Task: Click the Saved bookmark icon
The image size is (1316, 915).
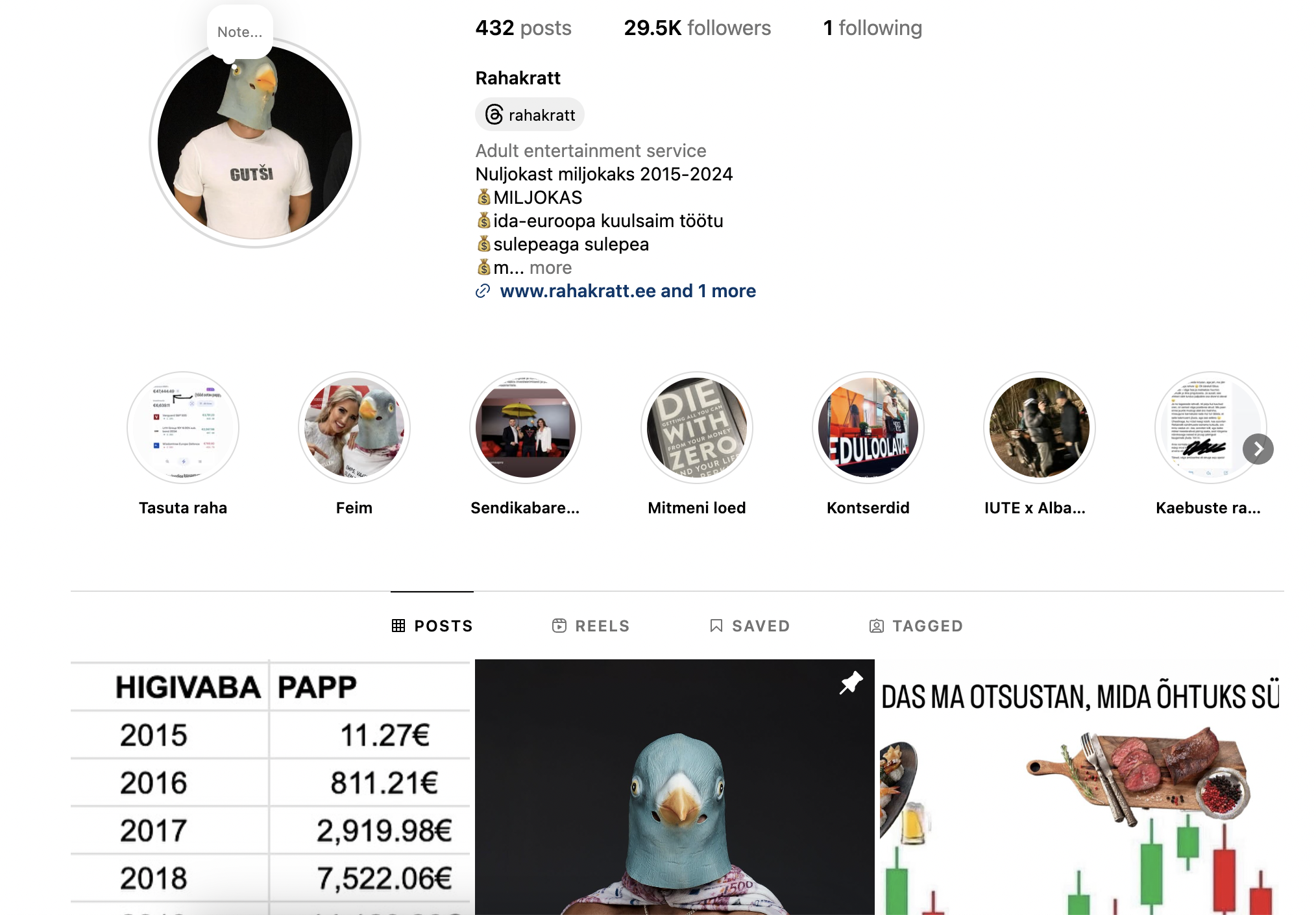Action: 716,626
